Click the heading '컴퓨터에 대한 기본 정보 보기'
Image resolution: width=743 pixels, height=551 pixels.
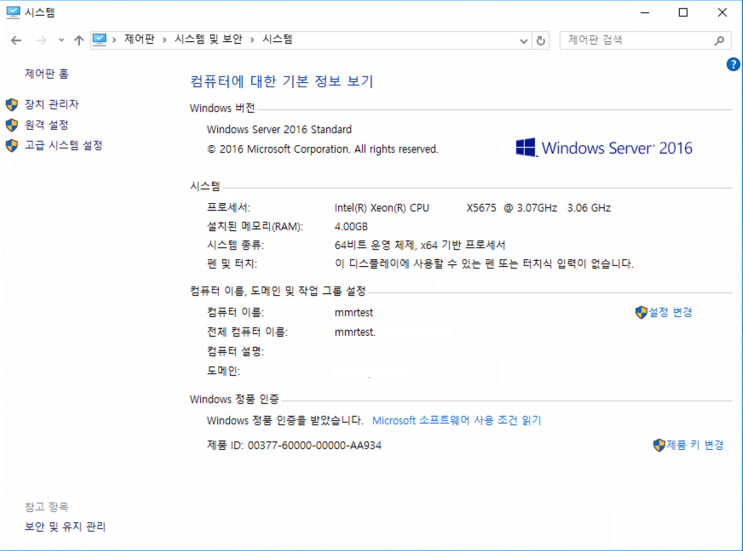coord(281,81)
